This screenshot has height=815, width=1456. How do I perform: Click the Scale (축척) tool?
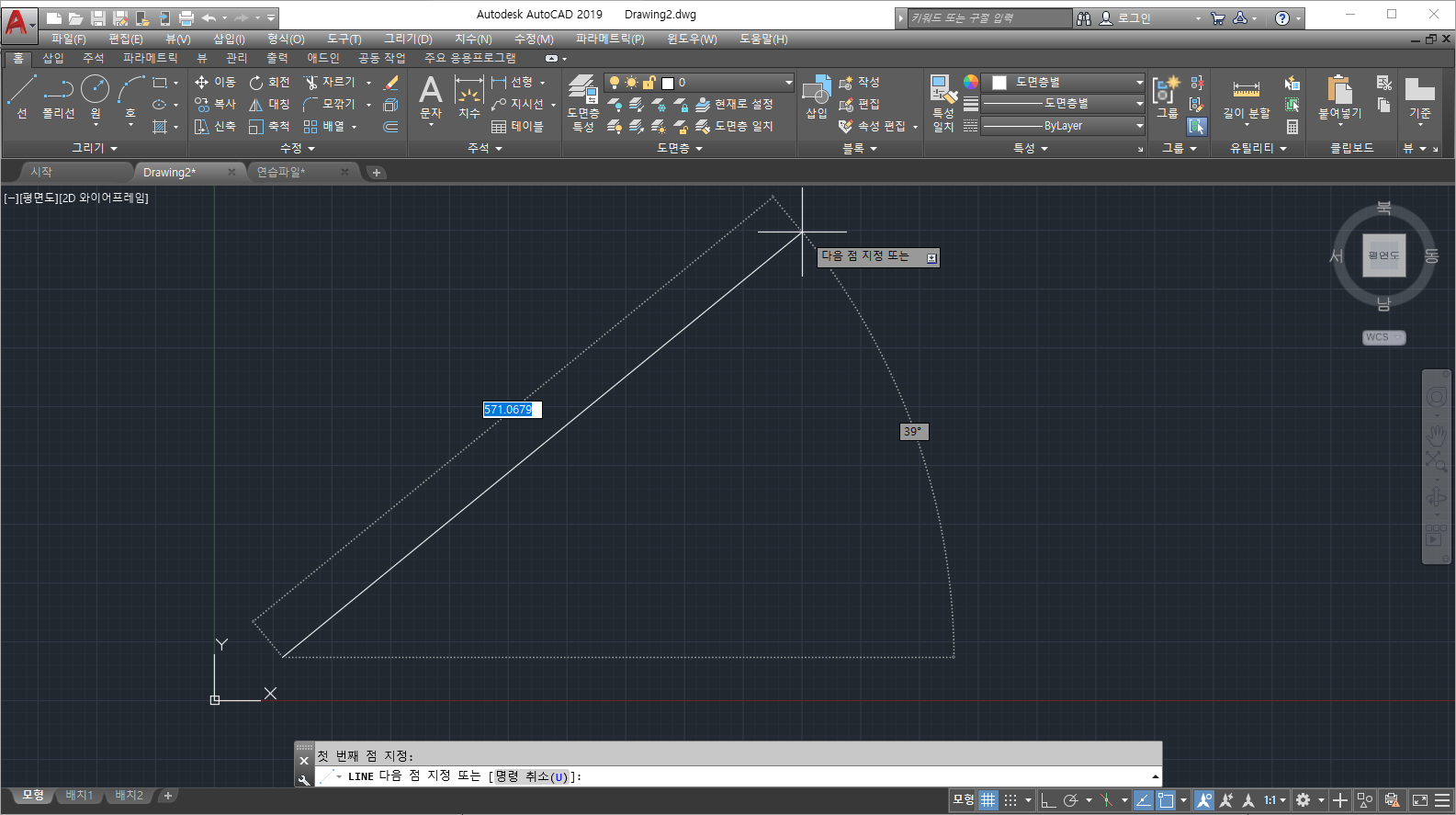pyautogui.click(x=270, y=127)
